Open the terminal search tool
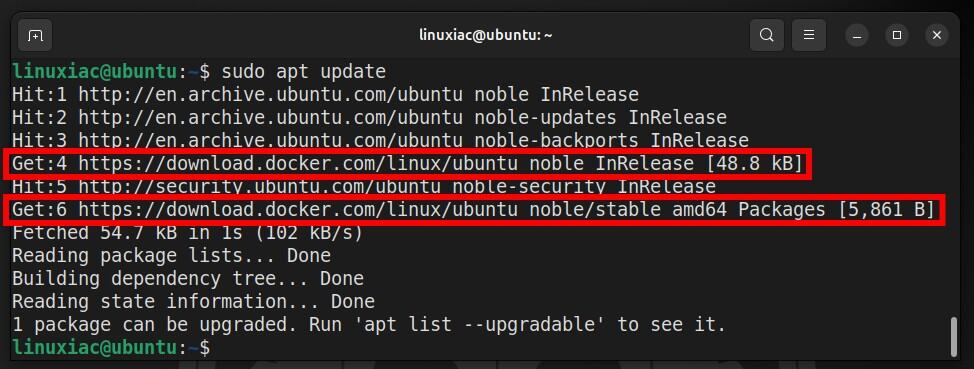 tap(767, 35)
